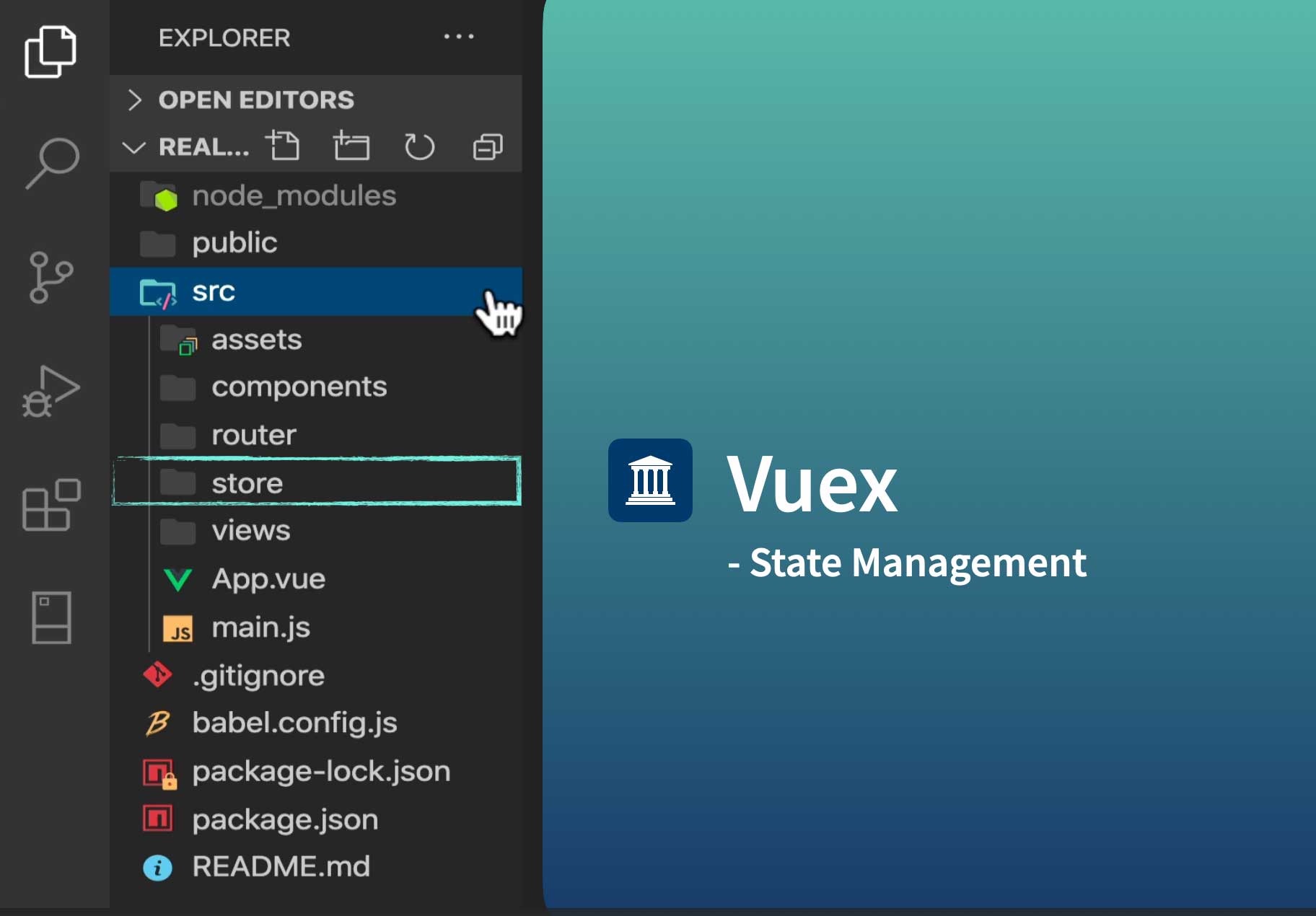Click the node_modules hexagon folder icon
Screen dimensions: 1316x916
click(158, 197)
